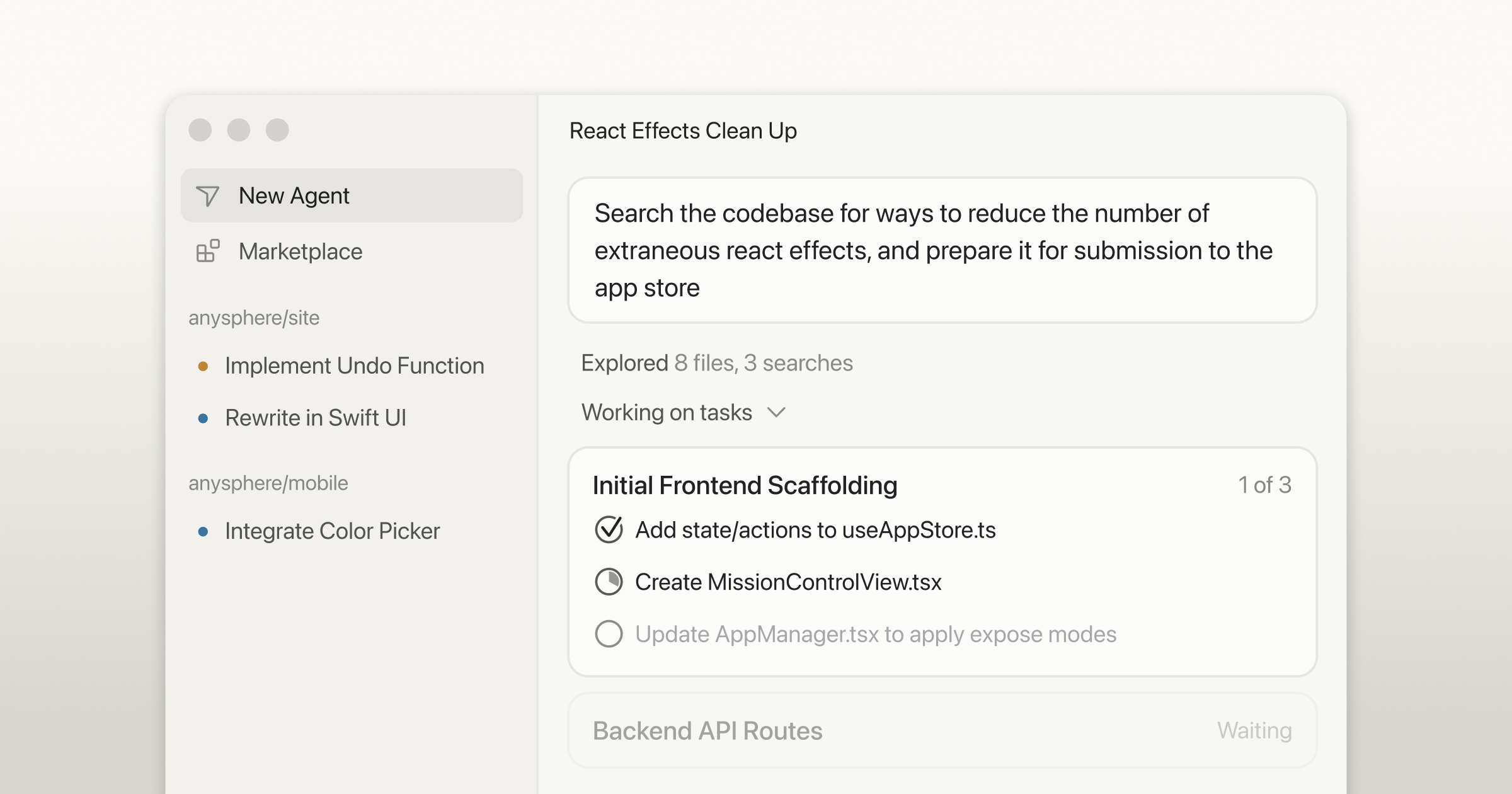Viewport: 1512px width, 794px height.
Task: Click the orange status dot beside Implement Undo Function
Action: coord(202,365)
